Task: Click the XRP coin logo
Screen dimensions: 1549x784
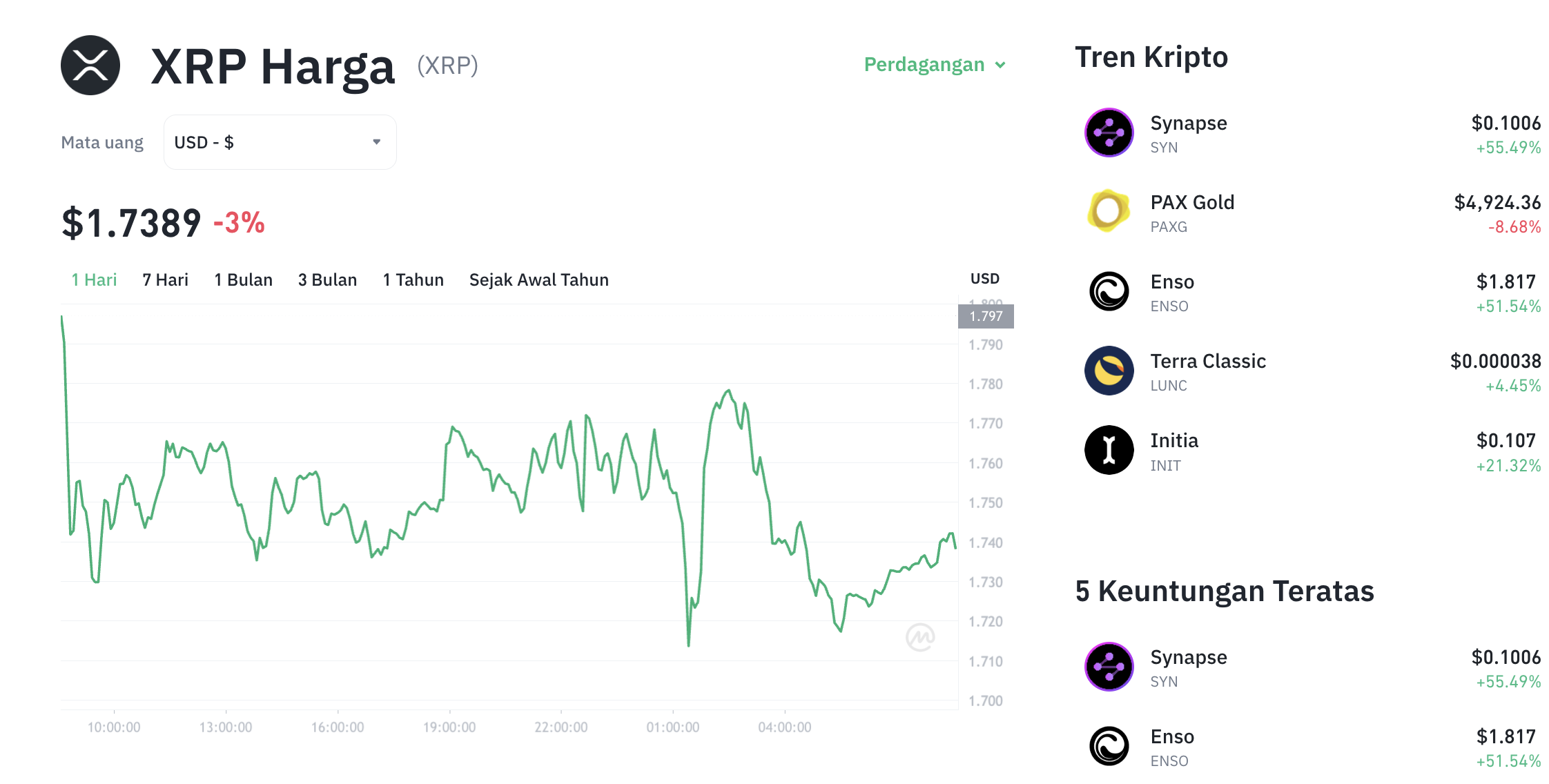Action: pyautogui.click(x=91, y=65)
